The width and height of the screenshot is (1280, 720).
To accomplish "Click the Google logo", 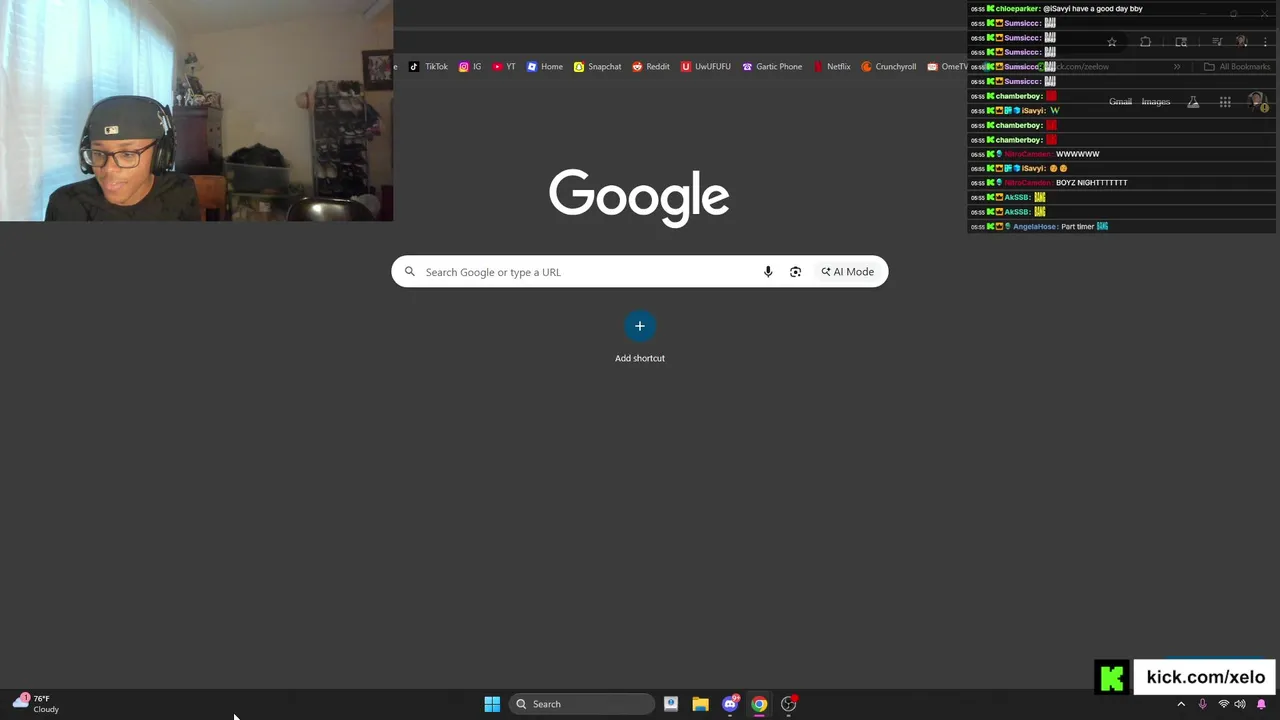I will click(x=639, y=198).
